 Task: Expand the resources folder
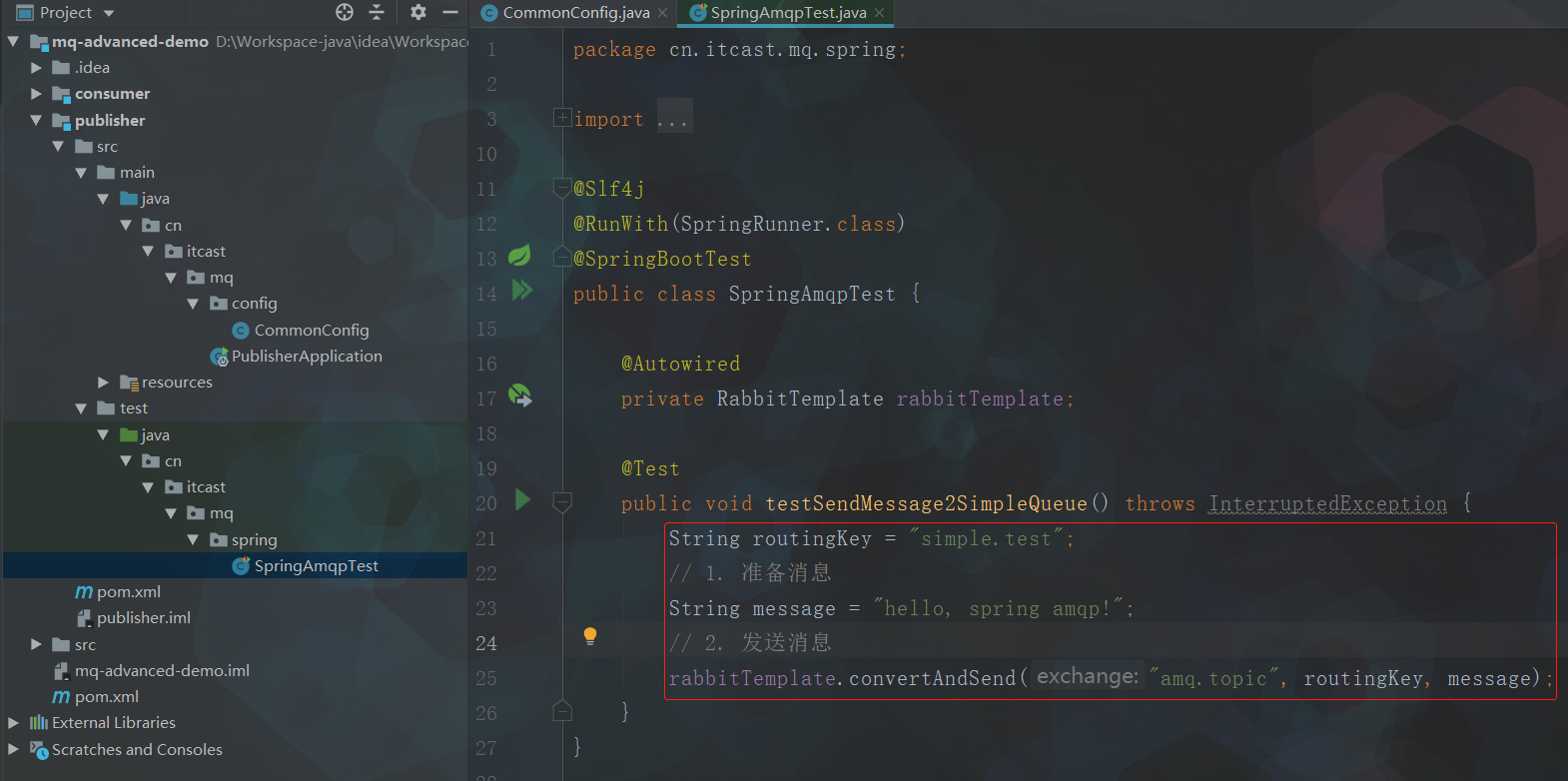click(x=104, y=383)
